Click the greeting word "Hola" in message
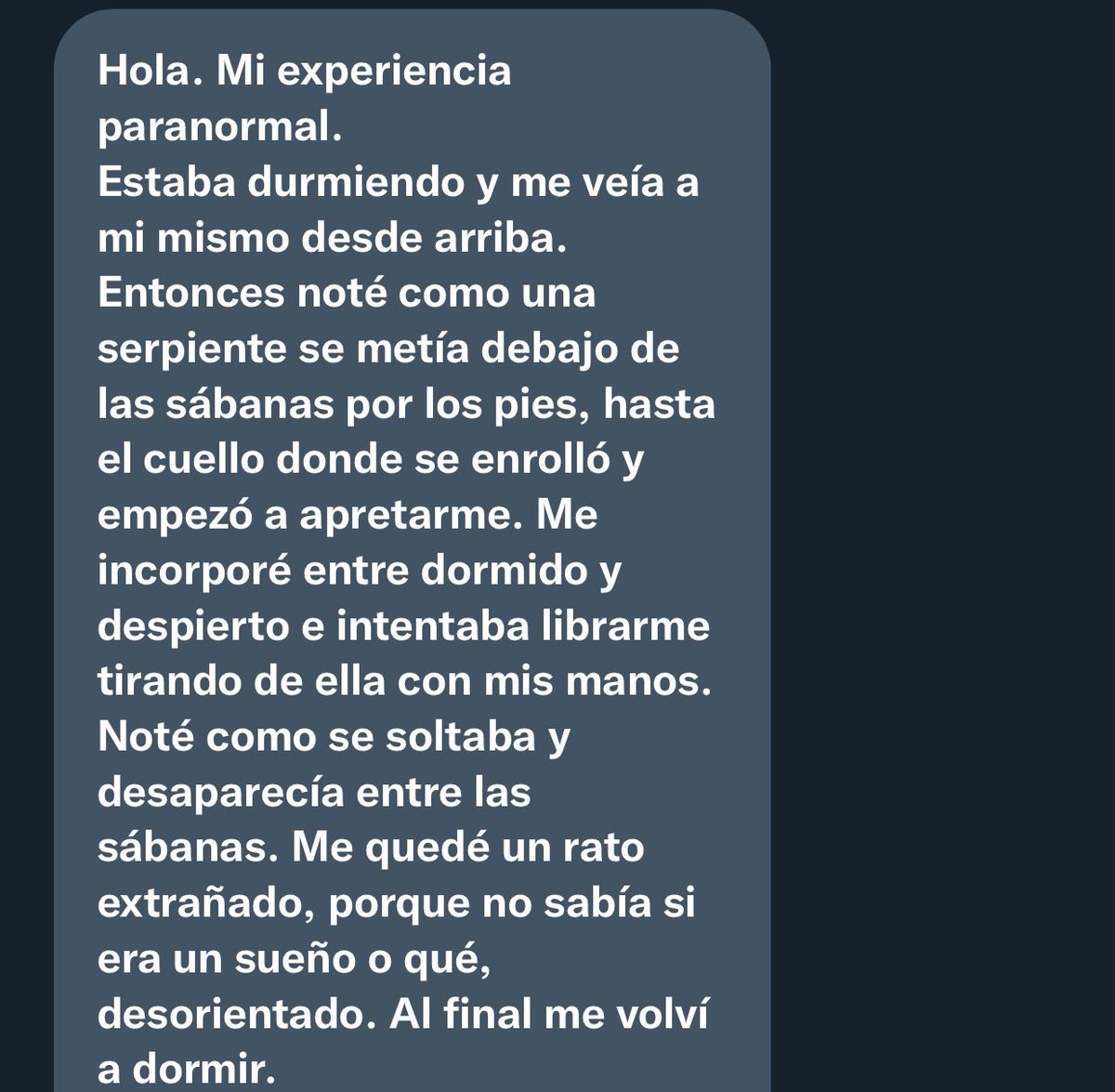Screen dimensions: 1115x1092 (x=142, y=71)
